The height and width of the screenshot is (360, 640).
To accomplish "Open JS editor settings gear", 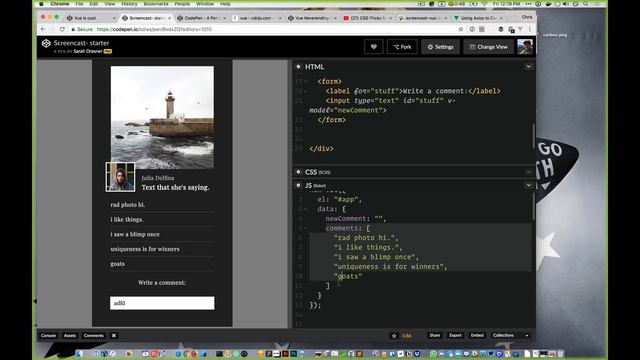I will point(298,185).
